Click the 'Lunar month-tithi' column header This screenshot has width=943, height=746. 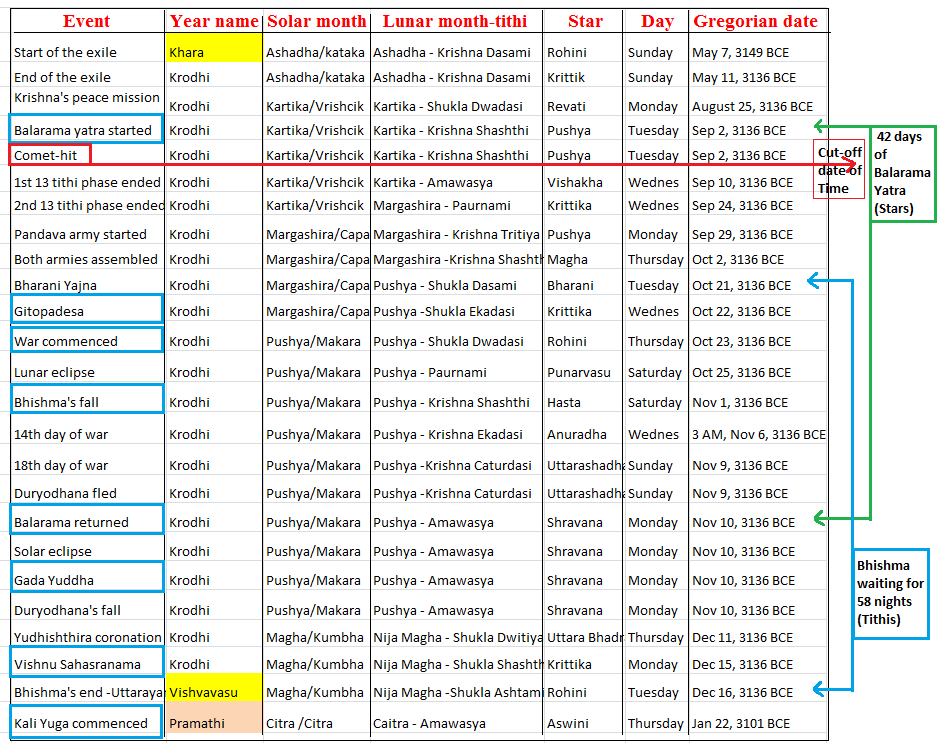(x=455, y=21)
